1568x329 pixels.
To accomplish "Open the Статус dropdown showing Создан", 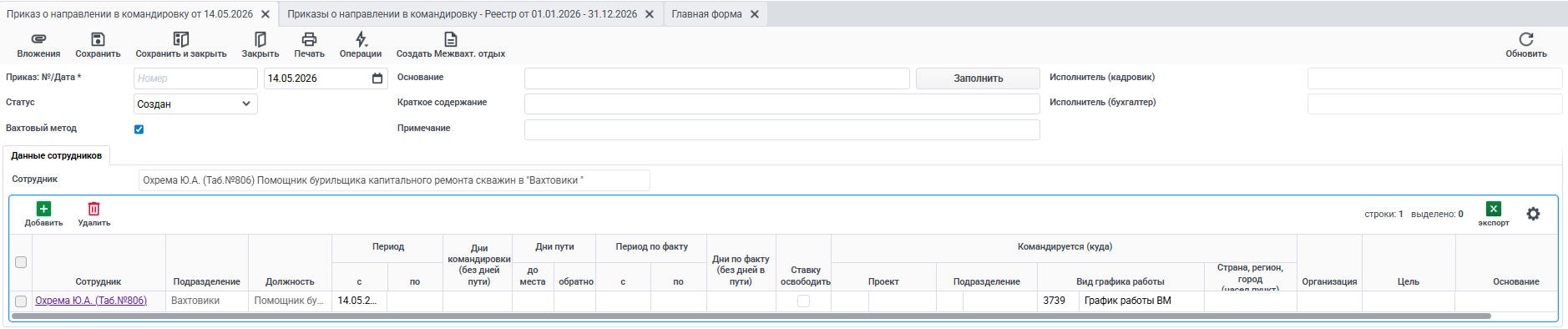I will pyautogui.click(x=195, y=104).
